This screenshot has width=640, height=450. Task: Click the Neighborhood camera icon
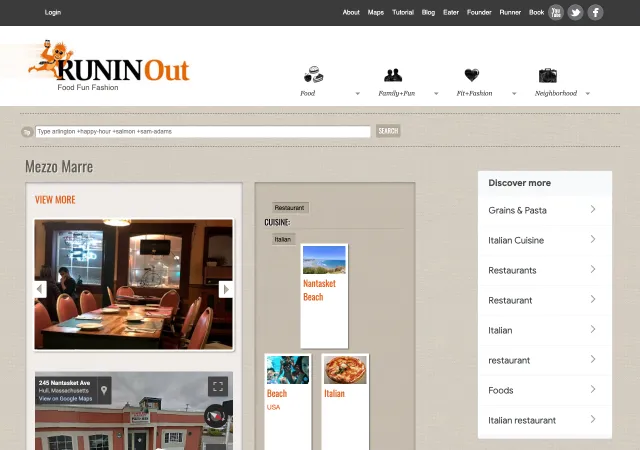[x=548, y=76]
